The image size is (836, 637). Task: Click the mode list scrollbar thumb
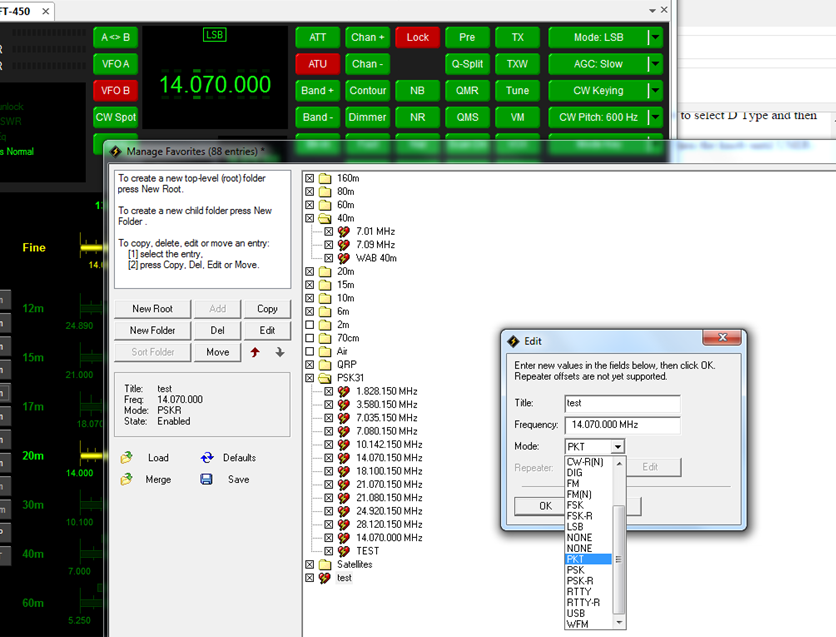pos(618,559)
